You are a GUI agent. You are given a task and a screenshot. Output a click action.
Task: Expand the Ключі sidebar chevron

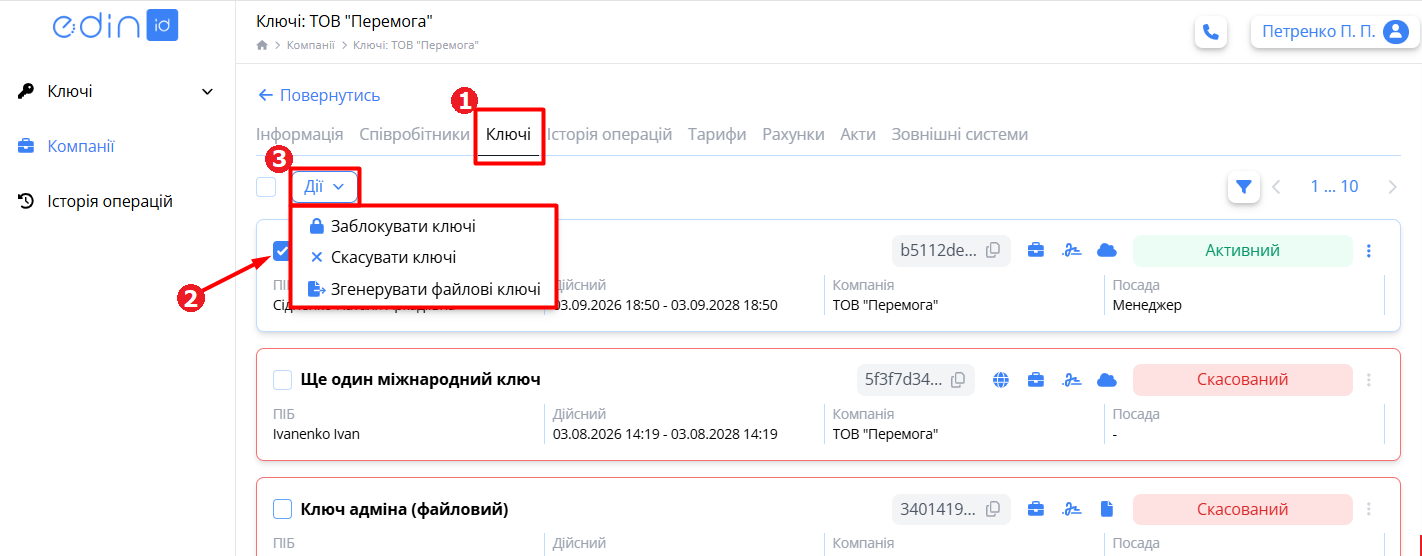point(208,92)
